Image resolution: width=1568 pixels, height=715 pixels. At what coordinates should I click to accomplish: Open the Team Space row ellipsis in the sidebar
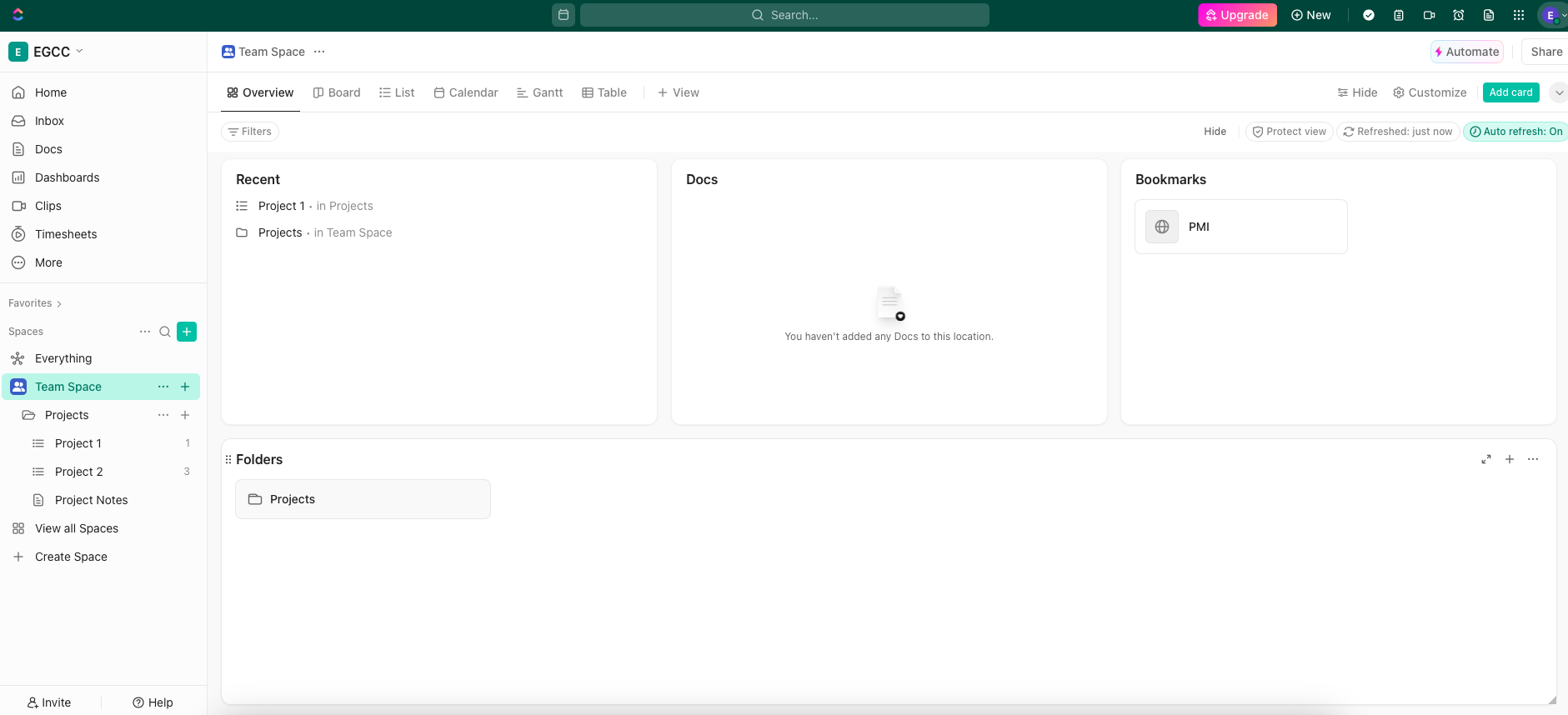point(163,387)
